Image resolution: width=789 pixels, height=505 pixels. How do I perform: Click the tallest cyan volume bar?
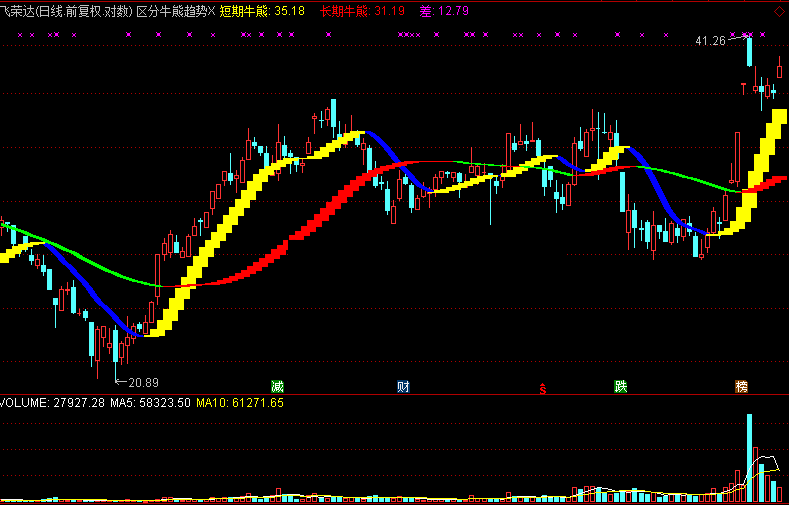tap(749, 458)
